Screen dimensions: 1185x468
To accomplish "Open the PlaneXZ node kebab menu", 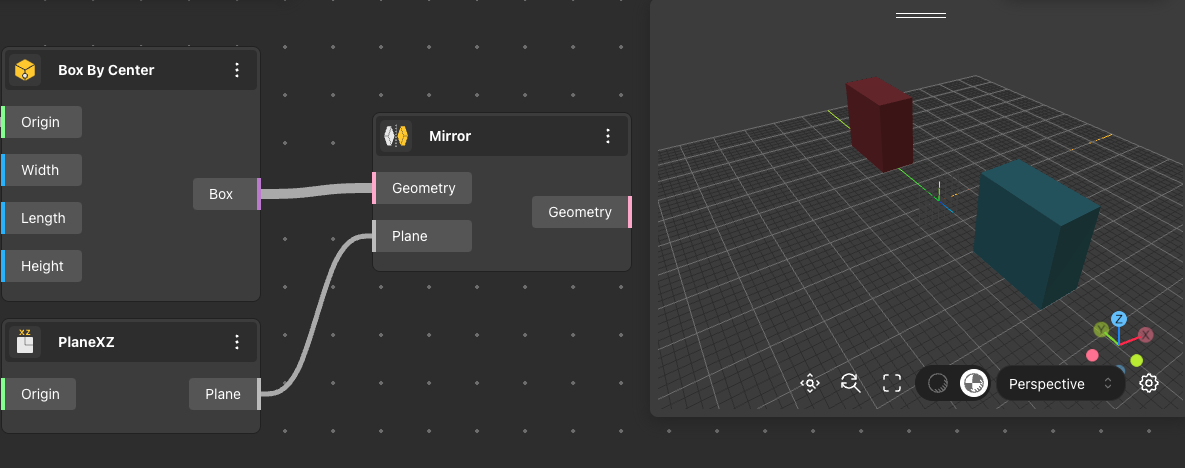I will (x=237, y=342).
